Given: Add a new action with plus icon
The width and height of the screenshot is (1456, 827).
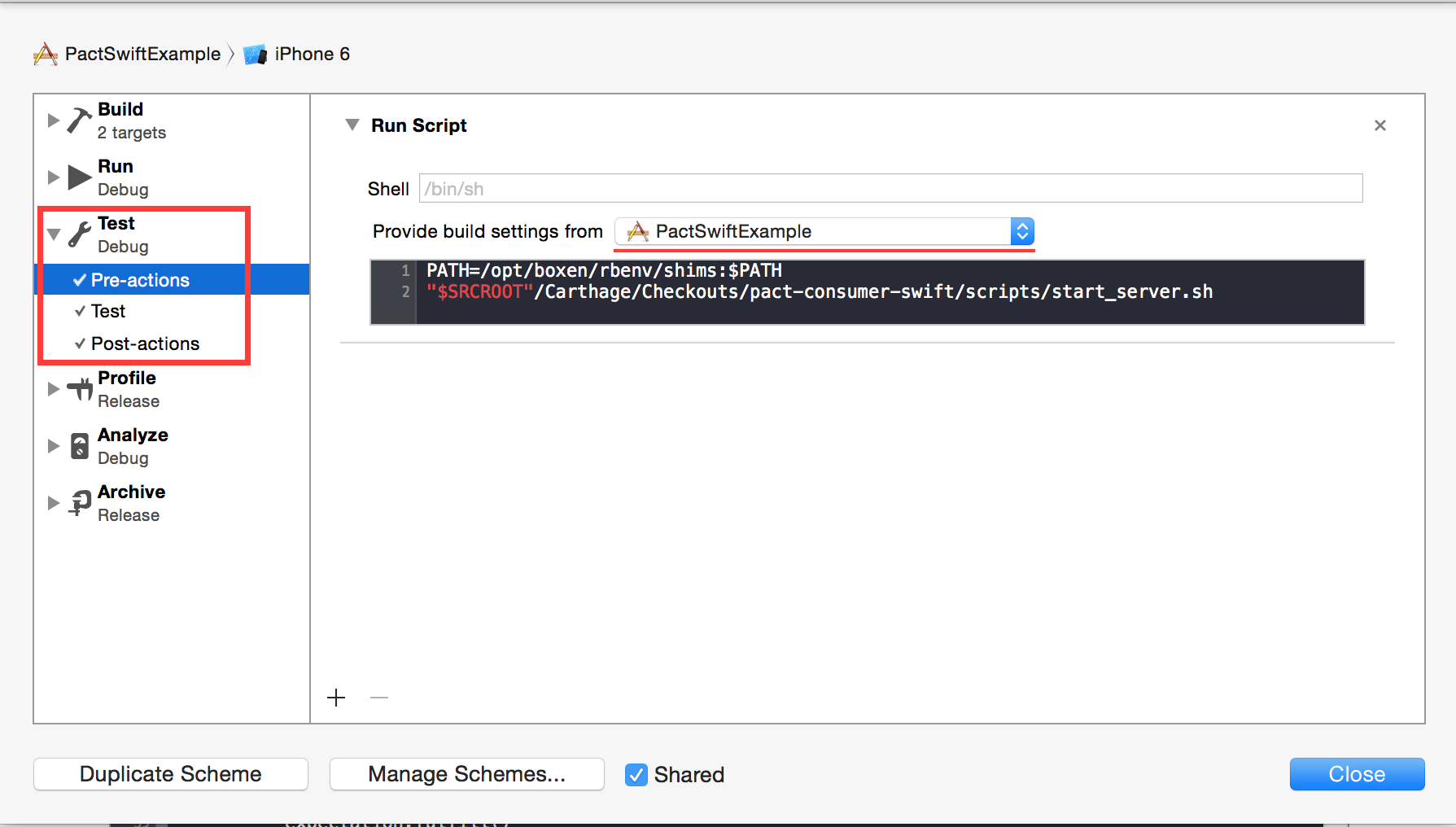Looking at the screenshot, I should [x=336, y=698].
